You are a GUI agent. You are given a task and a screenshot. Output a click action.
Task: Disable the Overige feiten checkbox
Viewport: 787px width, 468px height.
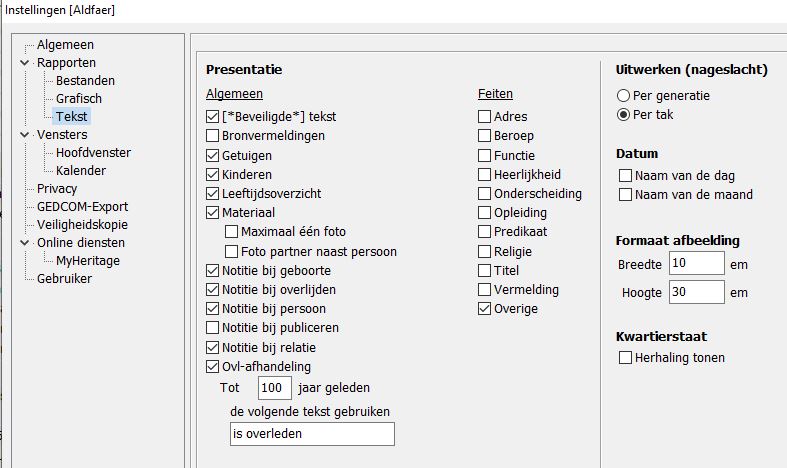485,309
